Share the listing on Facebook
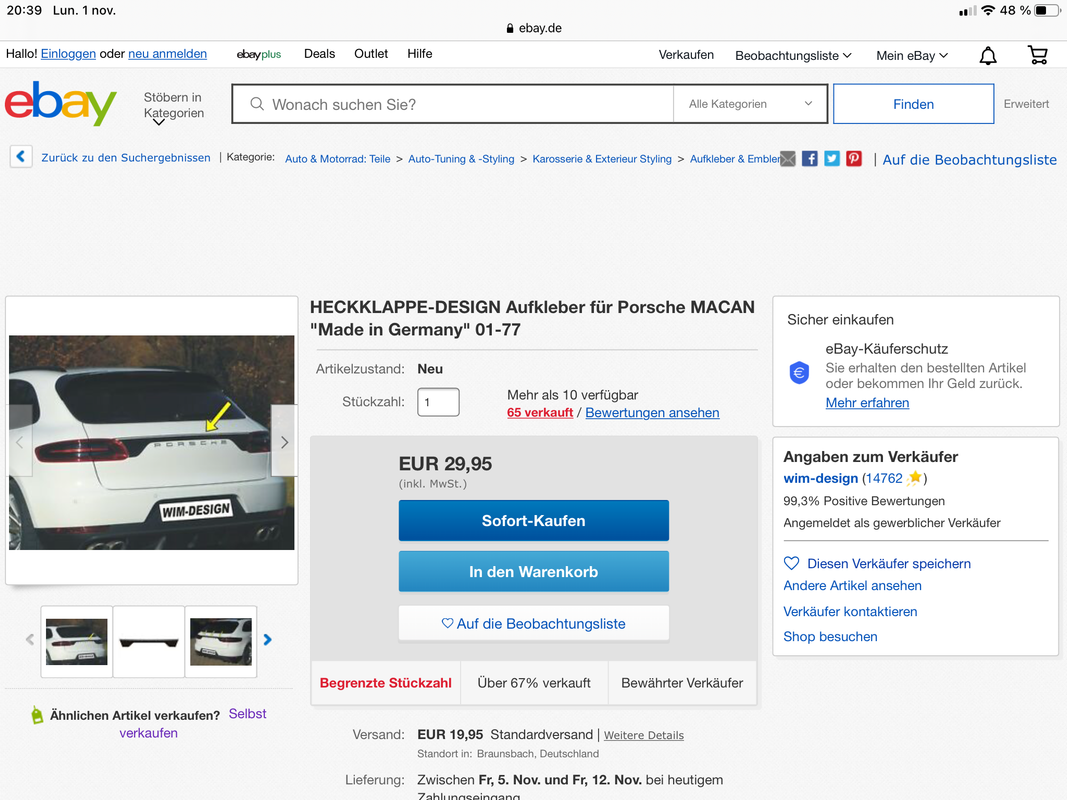This screenshot has height=800, width=1067. 810,159
